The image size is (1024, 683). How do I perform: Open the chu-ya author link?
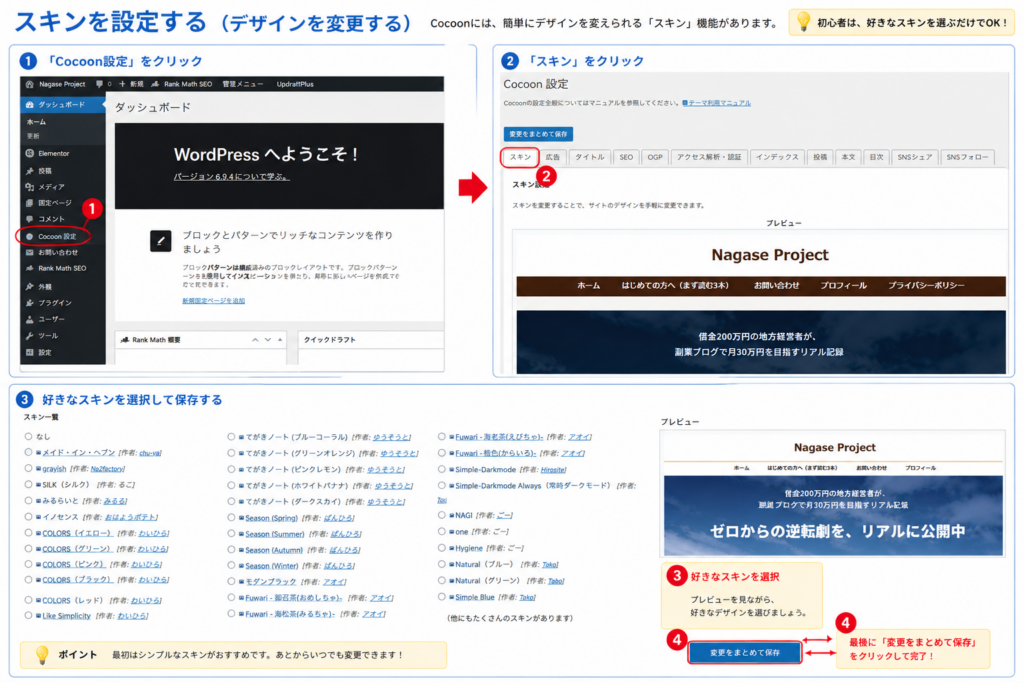click(150, 453)
